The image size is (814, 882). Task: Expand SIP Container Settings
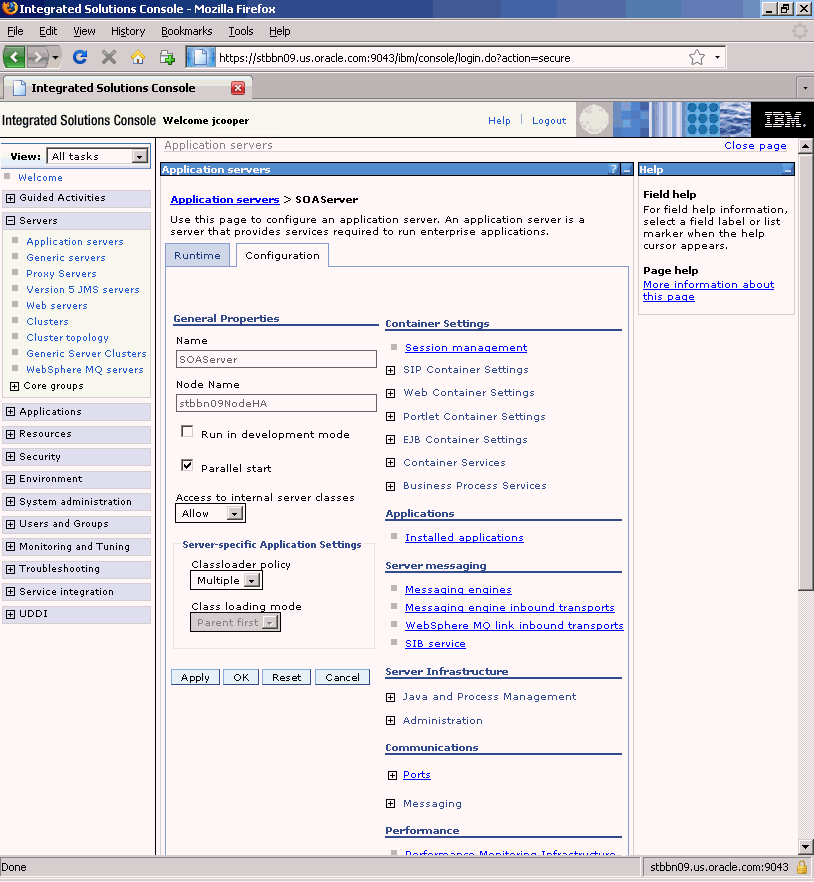pyautogui.click(x=390, y=370)
